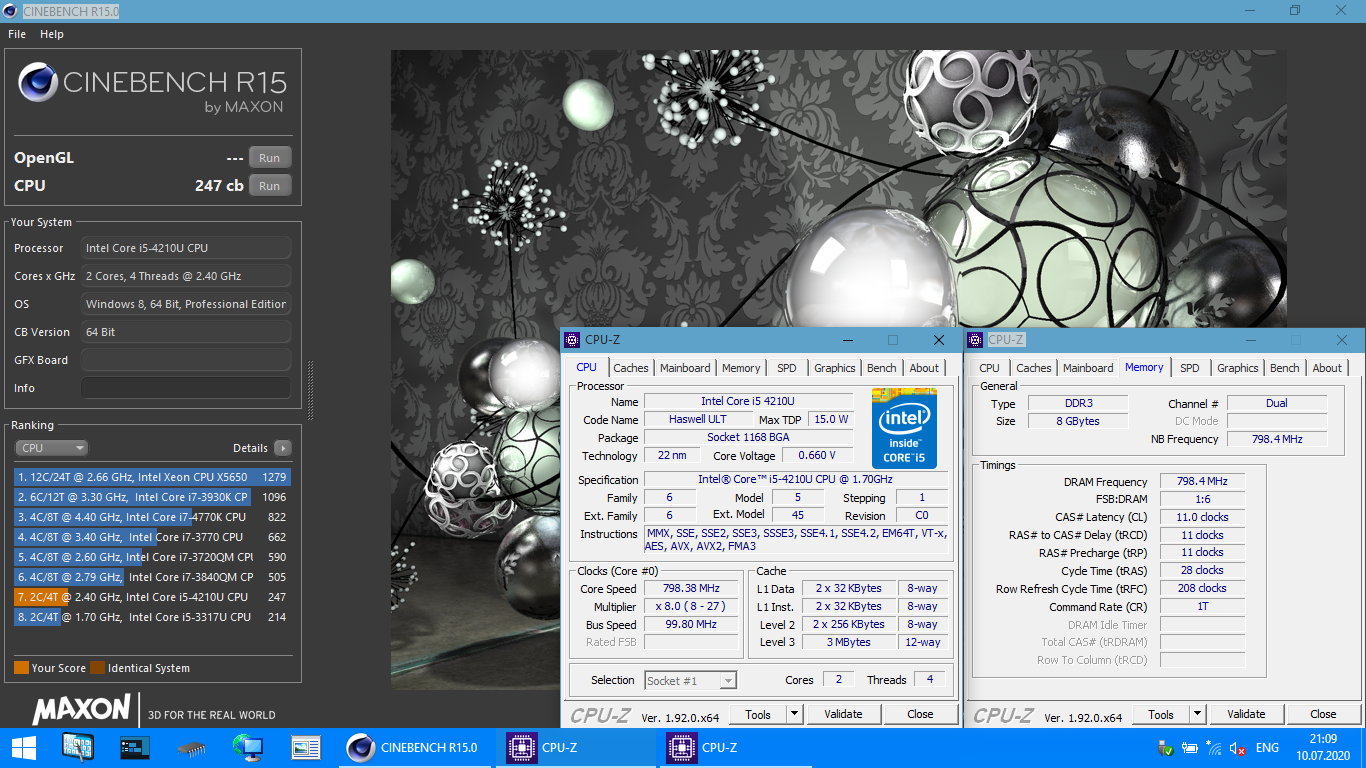
Task: Switch to Mainboard tab in right CPU-Z
Action: [1088, 368]
